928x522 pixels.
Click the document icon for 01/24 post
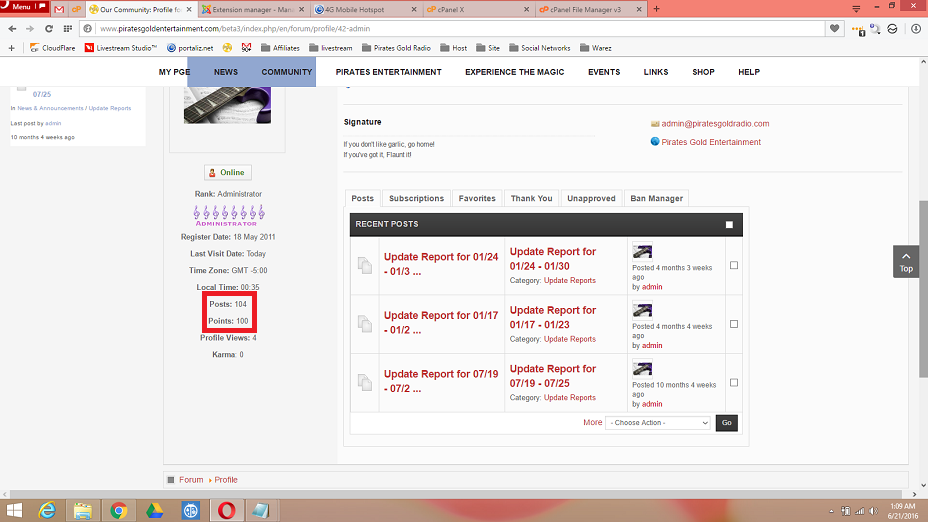pyautogui.click(x=365, y=265)
